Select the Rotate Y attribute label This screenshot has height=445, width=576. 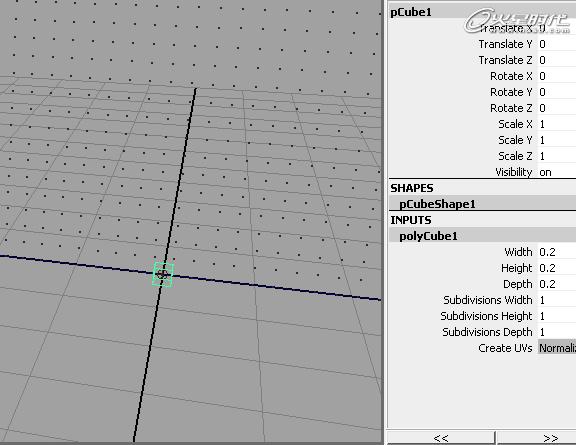511,92
